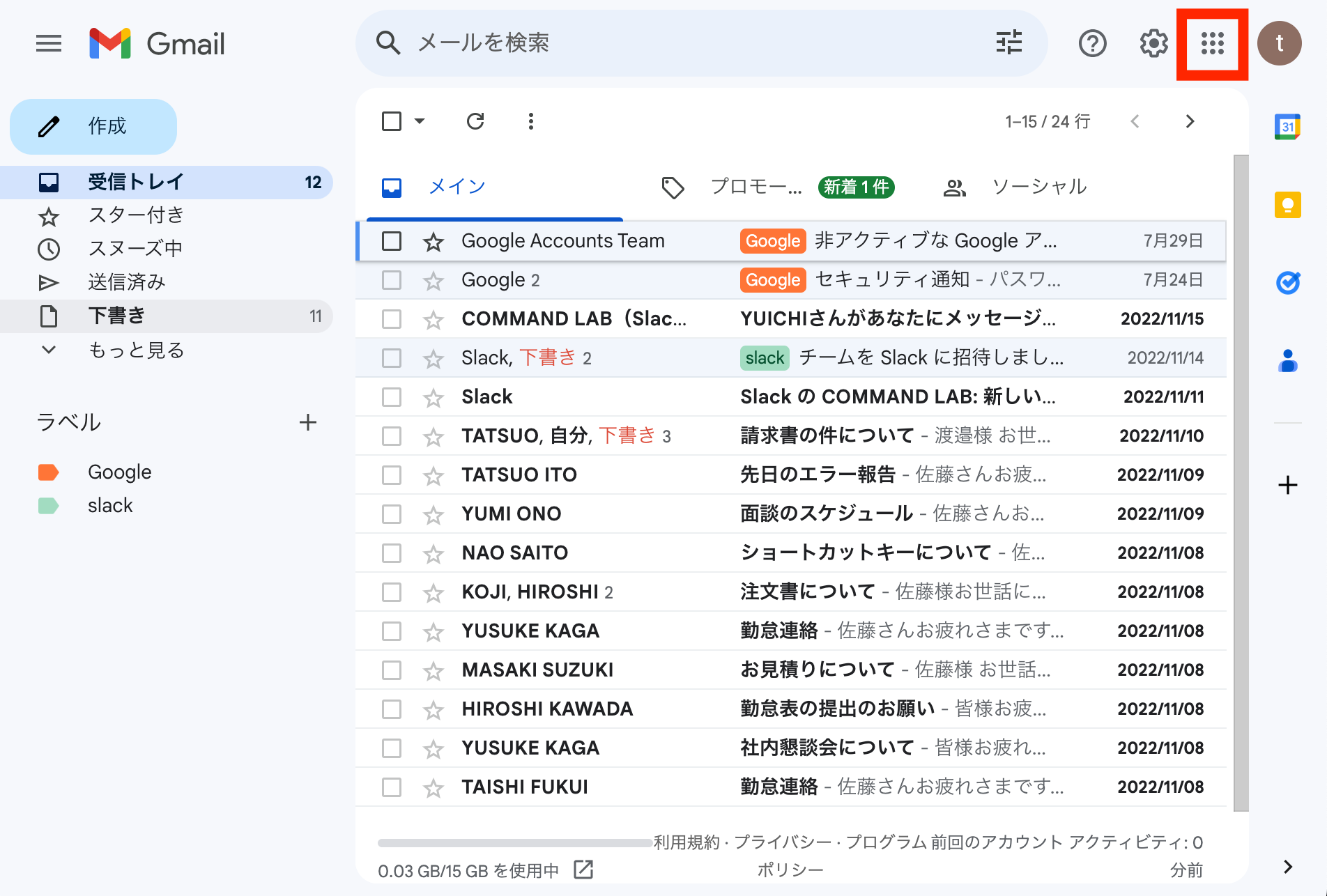Click the 作成 compose button

(x=93, y=127)
